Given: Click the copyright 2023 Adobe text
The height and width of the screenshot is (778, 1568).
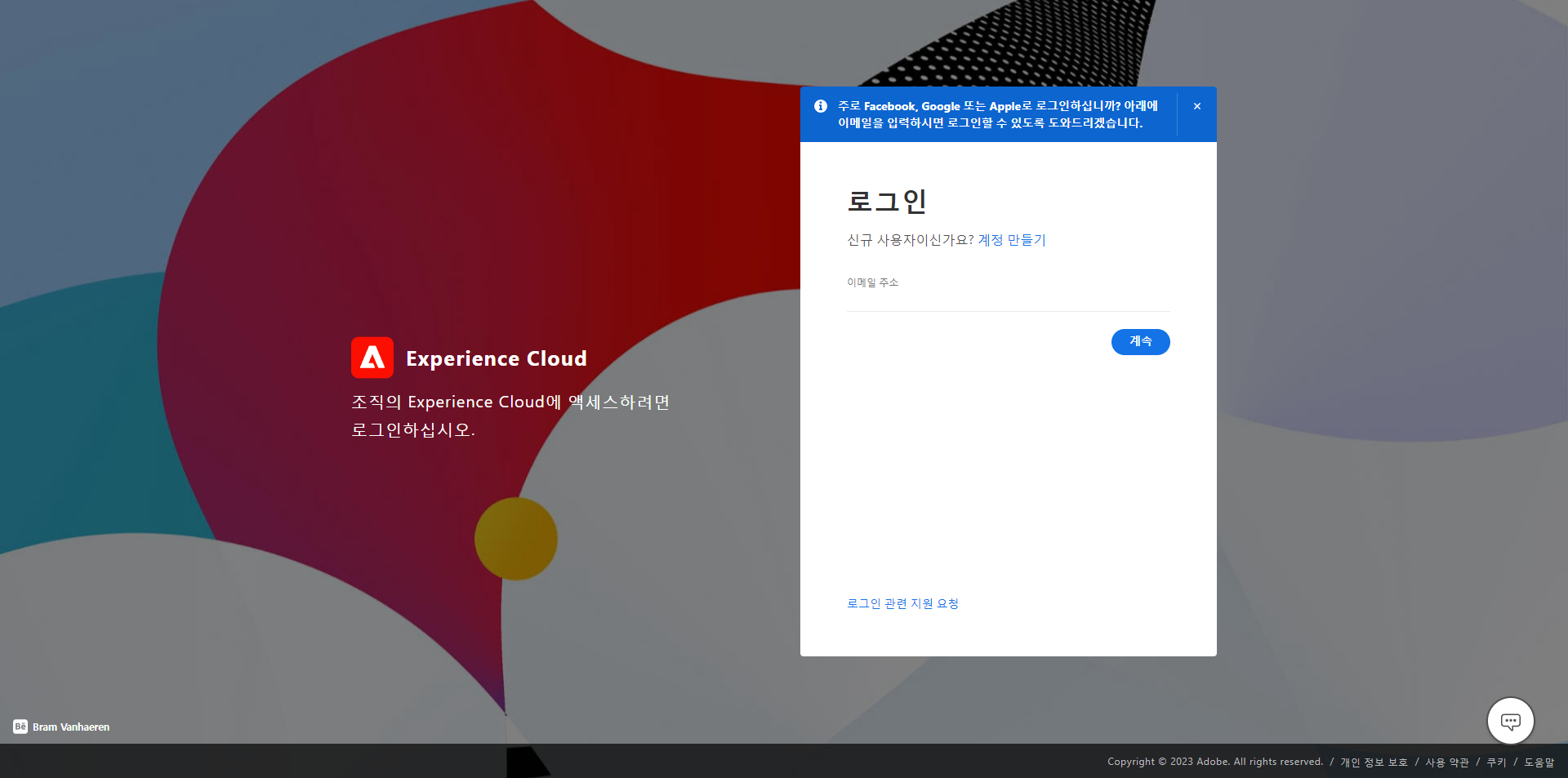Looking at the screenshot, I should pyautogui.click(x=1215, y=762).
